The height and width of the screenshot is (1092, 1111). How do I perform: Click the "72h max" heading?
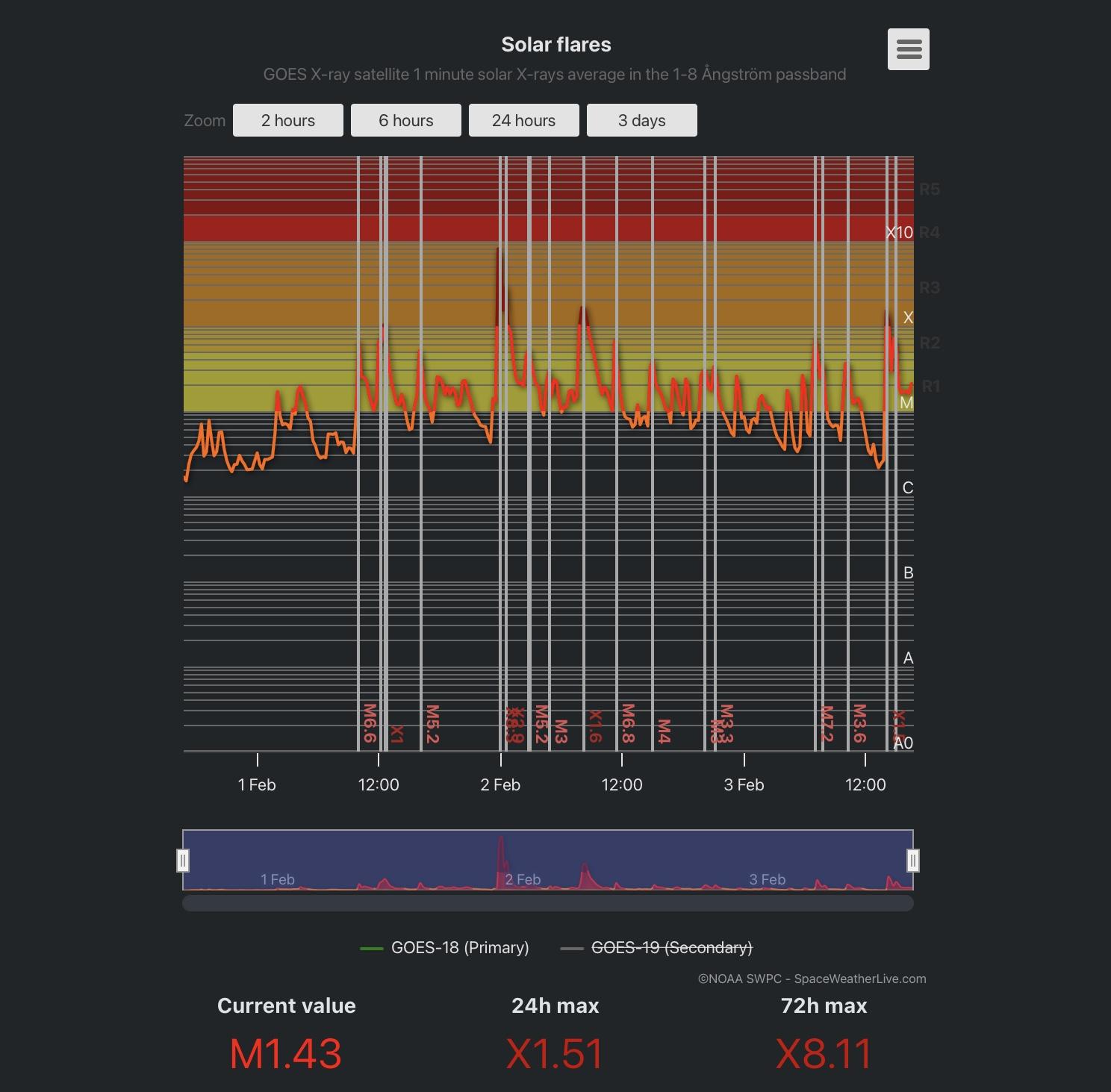click(824, 1005)
